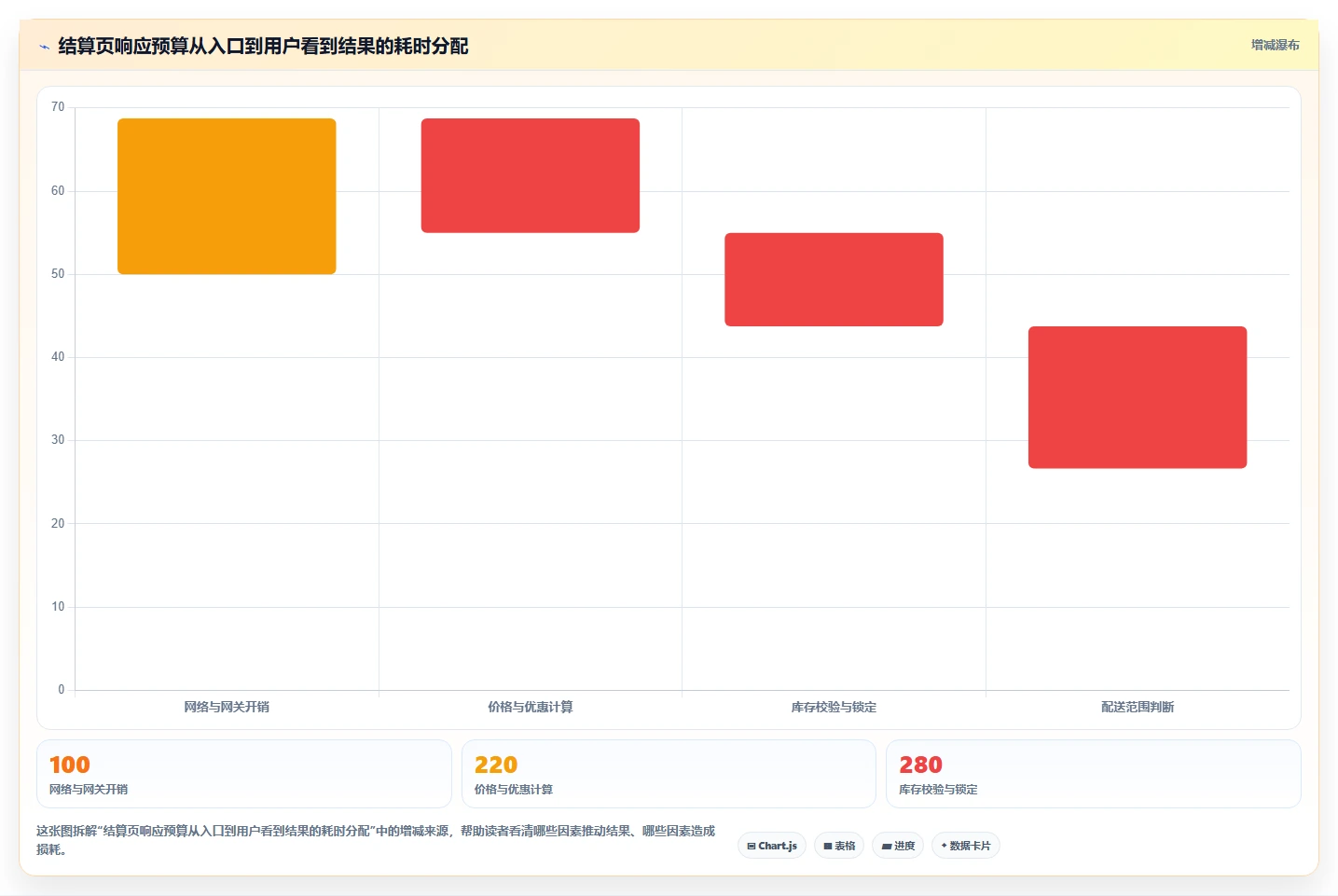Screen dimensions: 1338x896
Task: Click the y-axis value 70
Action: (x=58, y=107)
